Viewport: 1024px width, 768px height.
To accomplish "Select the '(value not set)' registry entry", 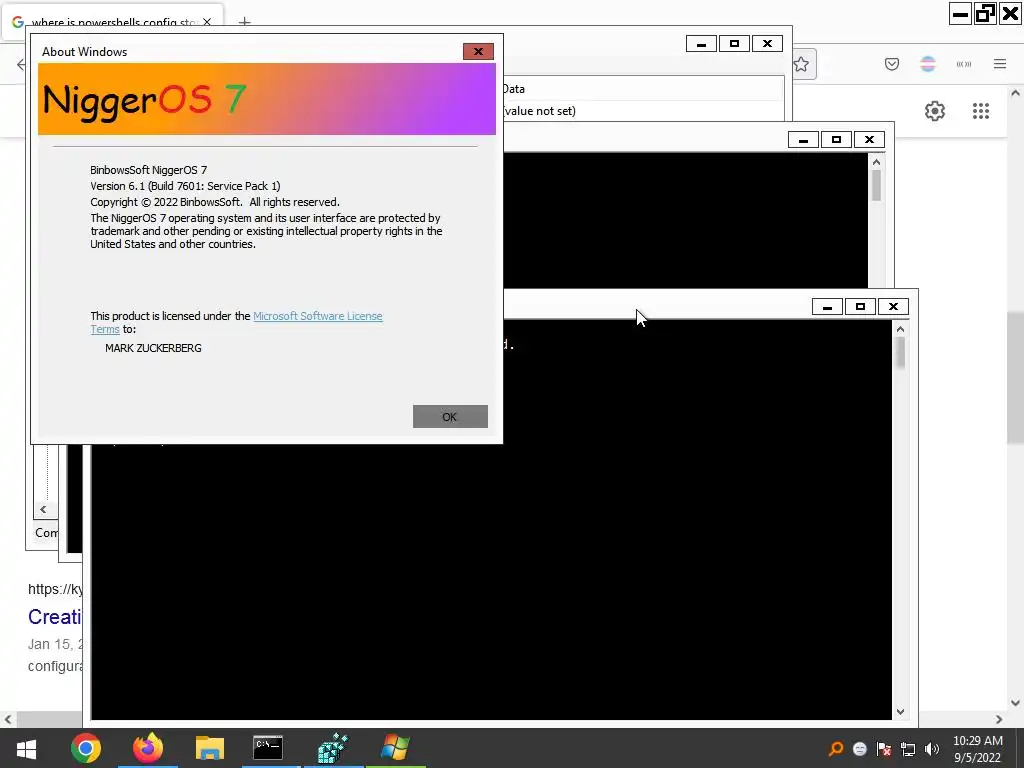I will (x=539, y=111).
